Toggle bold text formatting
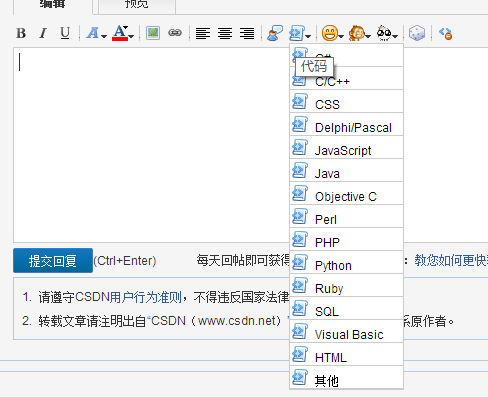 (21, 33)
